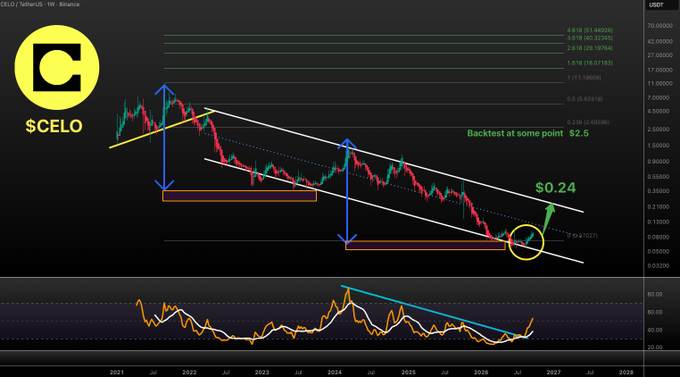Click 2.50000 on the price axis
680x377 pixels.
point(660,129)
